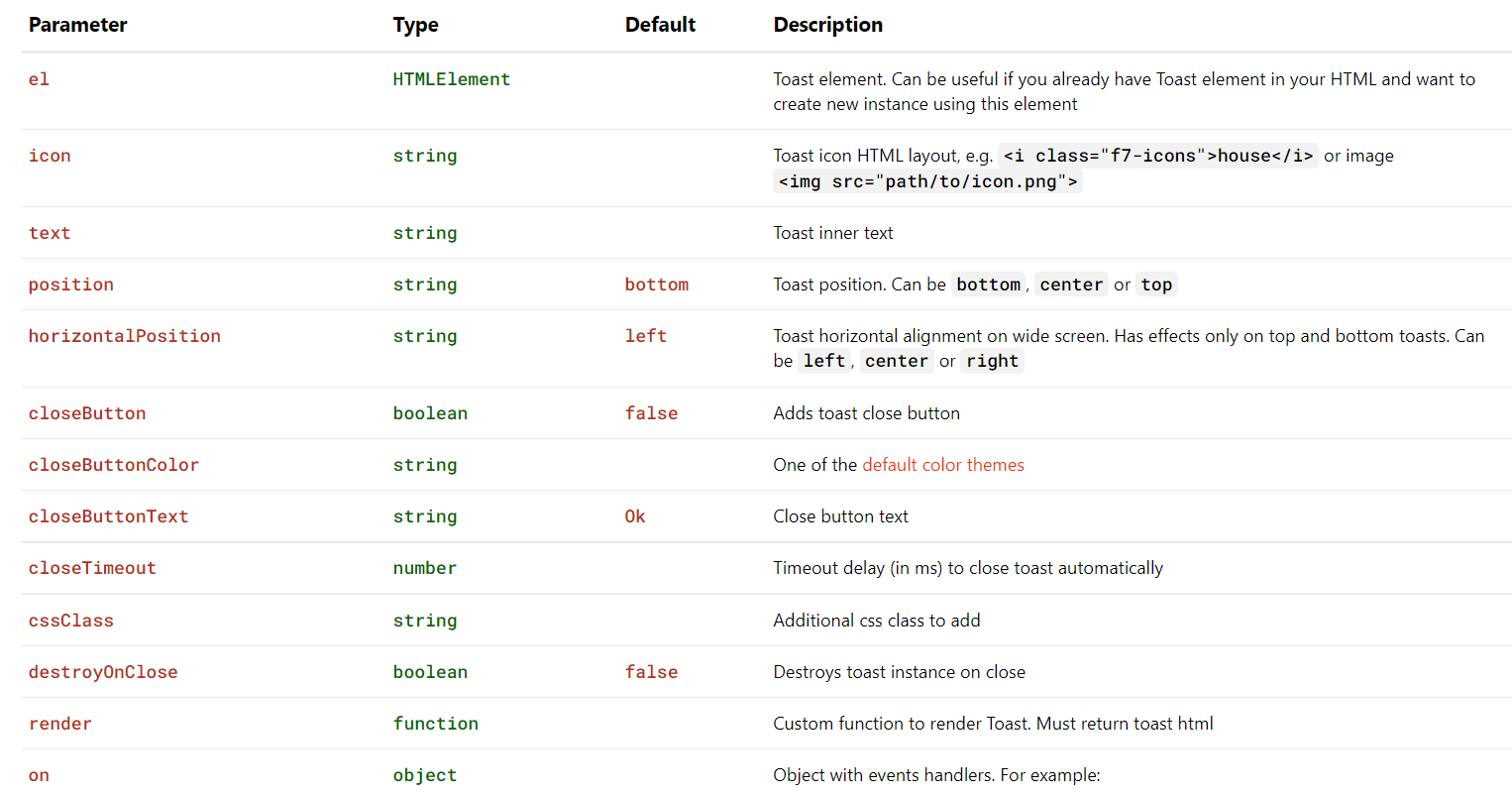Click the 'center' code in position description
This screenshot has width=1512, height=797.
1071,285
